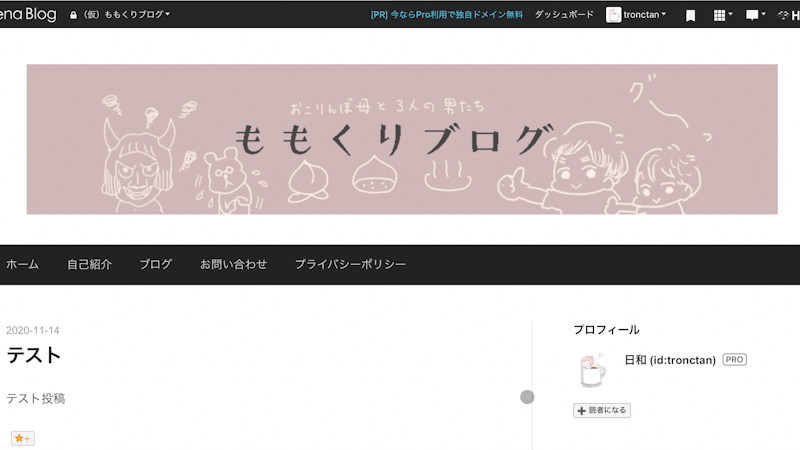The height and width of the screenshot is (450, 800).
Task: Click the profile avatar image of the mug
Action: (x=593, y=370)
